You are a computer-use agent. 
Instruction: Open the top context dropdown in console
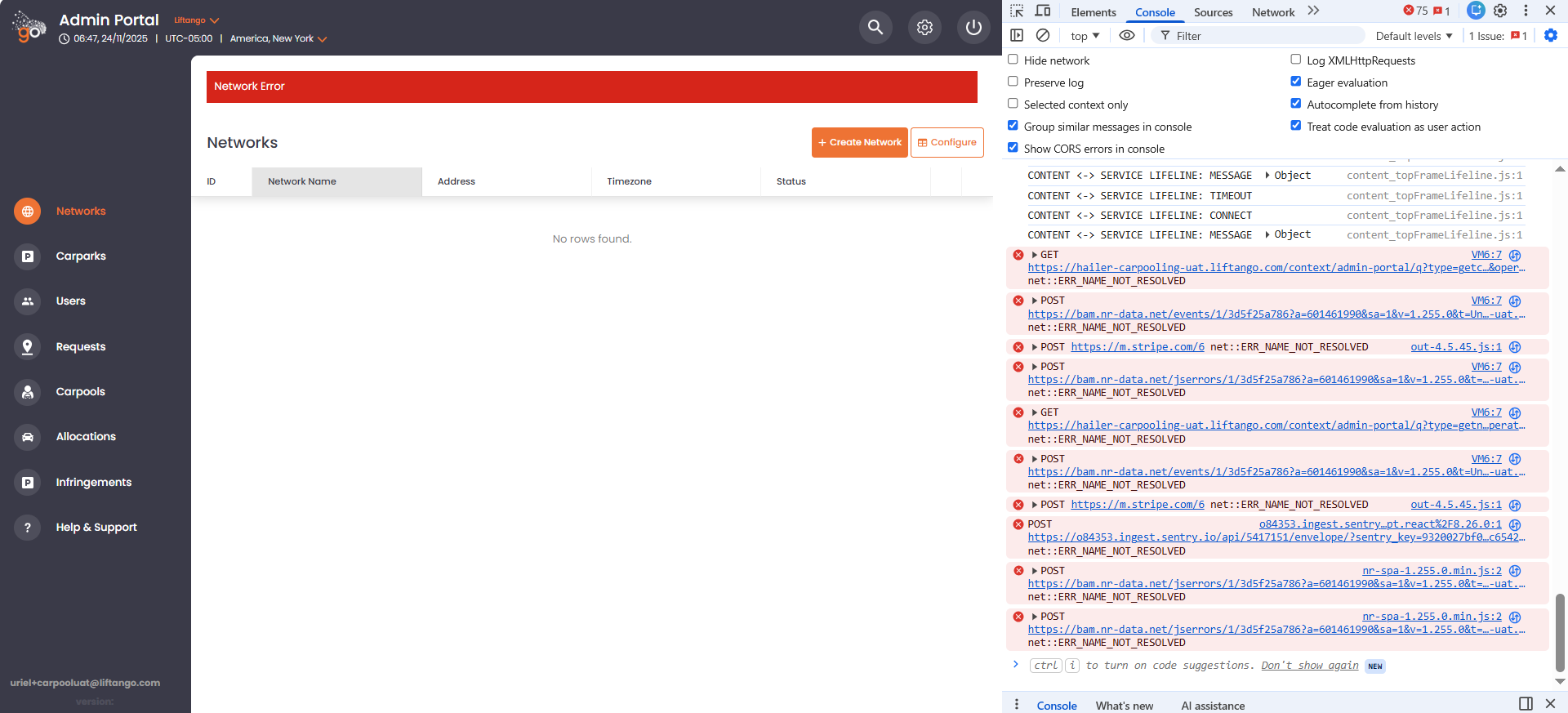point(1085,36)
